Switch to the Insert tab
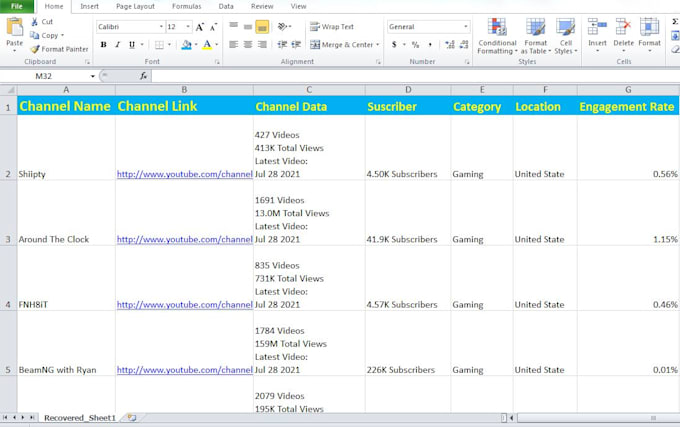Screen dimensions: 680x427 [89, 7]
